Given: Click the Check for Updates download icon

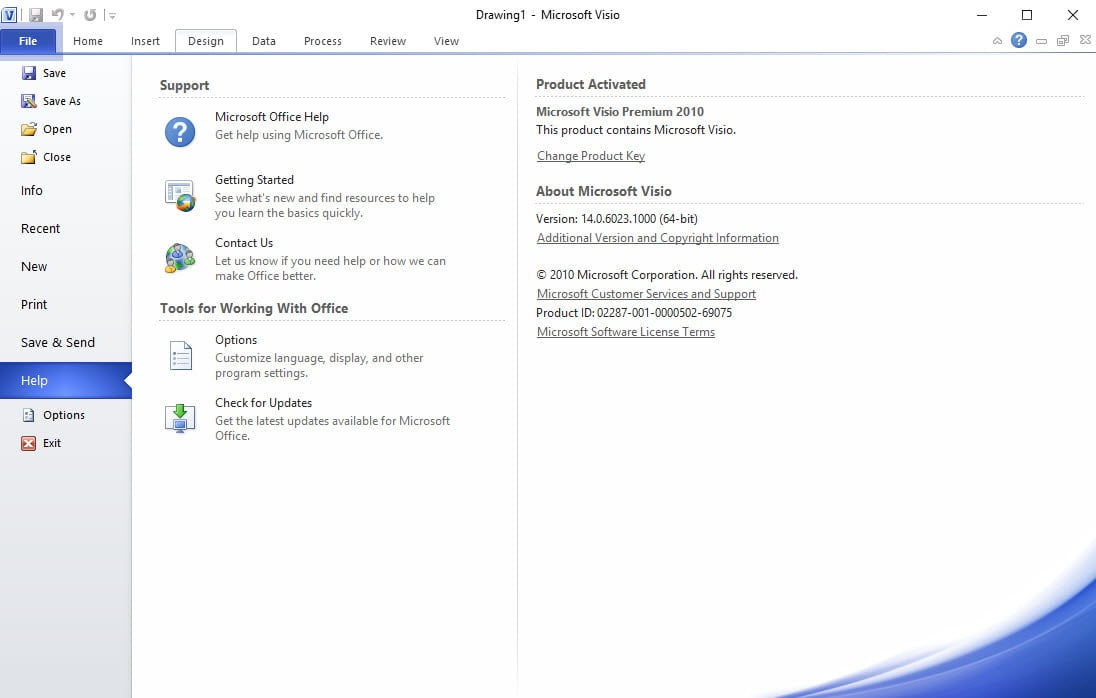Looking at the screenshot, I should tap(180, 419).
